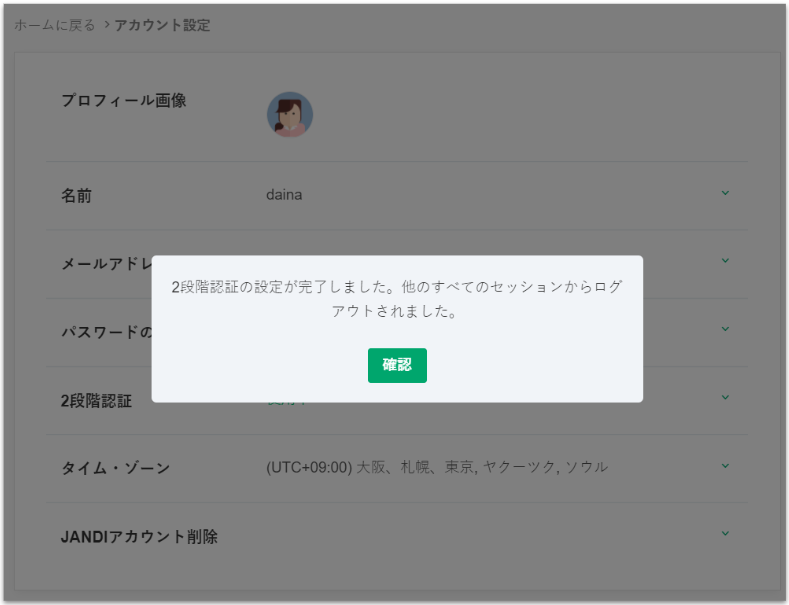Select the タイム・ゾーン row label

(115, 468)
